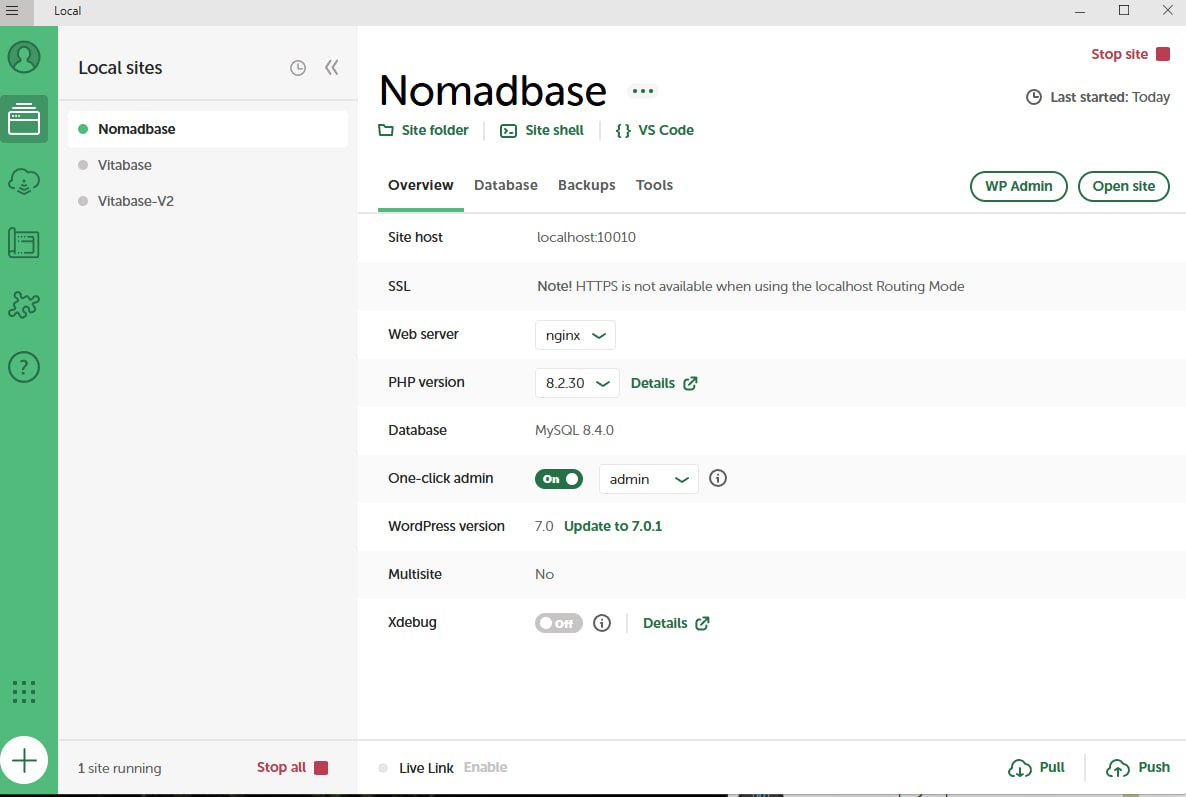This screenshot has height=797, width=1186.
Task: Open the account avatar icon in sidebar
Action: tap(23, 57)
